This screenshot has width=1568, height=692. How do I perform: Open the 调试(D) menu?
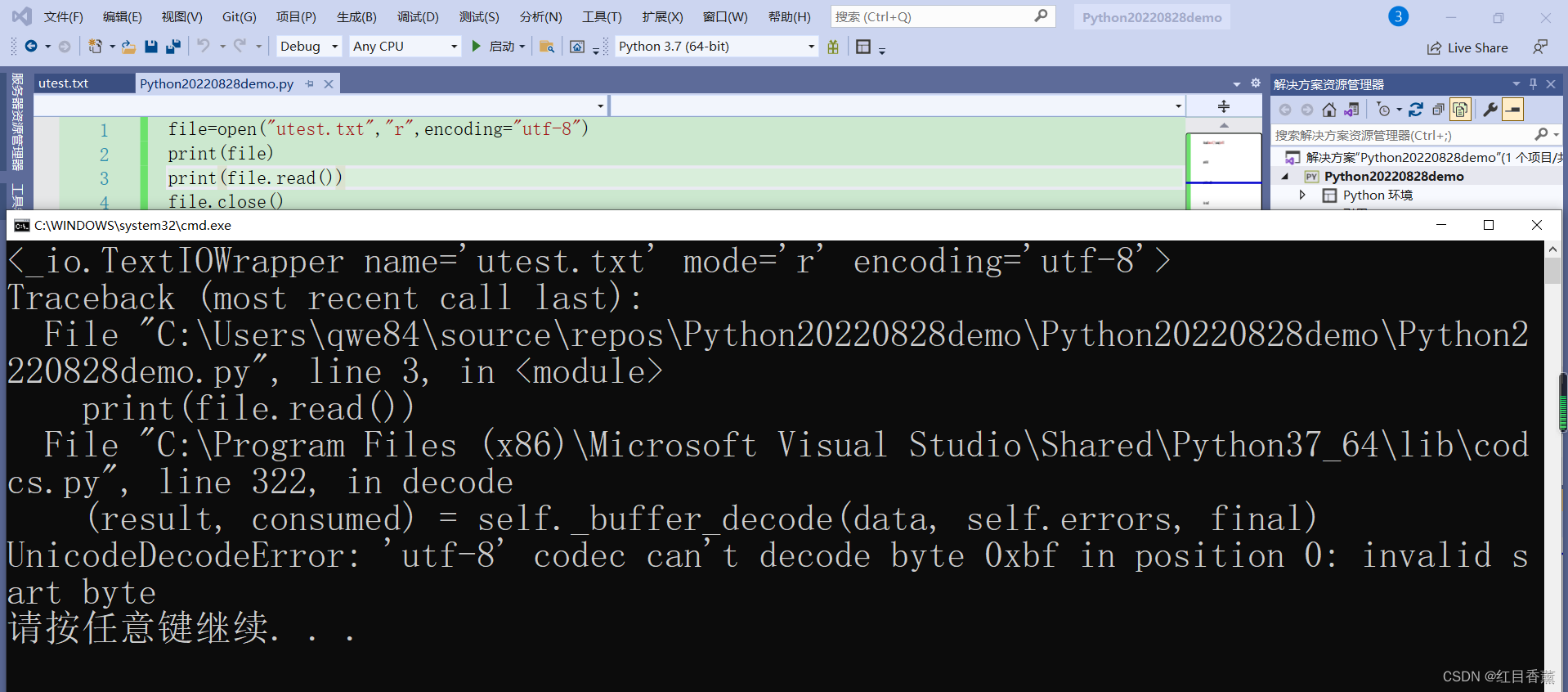(418, 16)
